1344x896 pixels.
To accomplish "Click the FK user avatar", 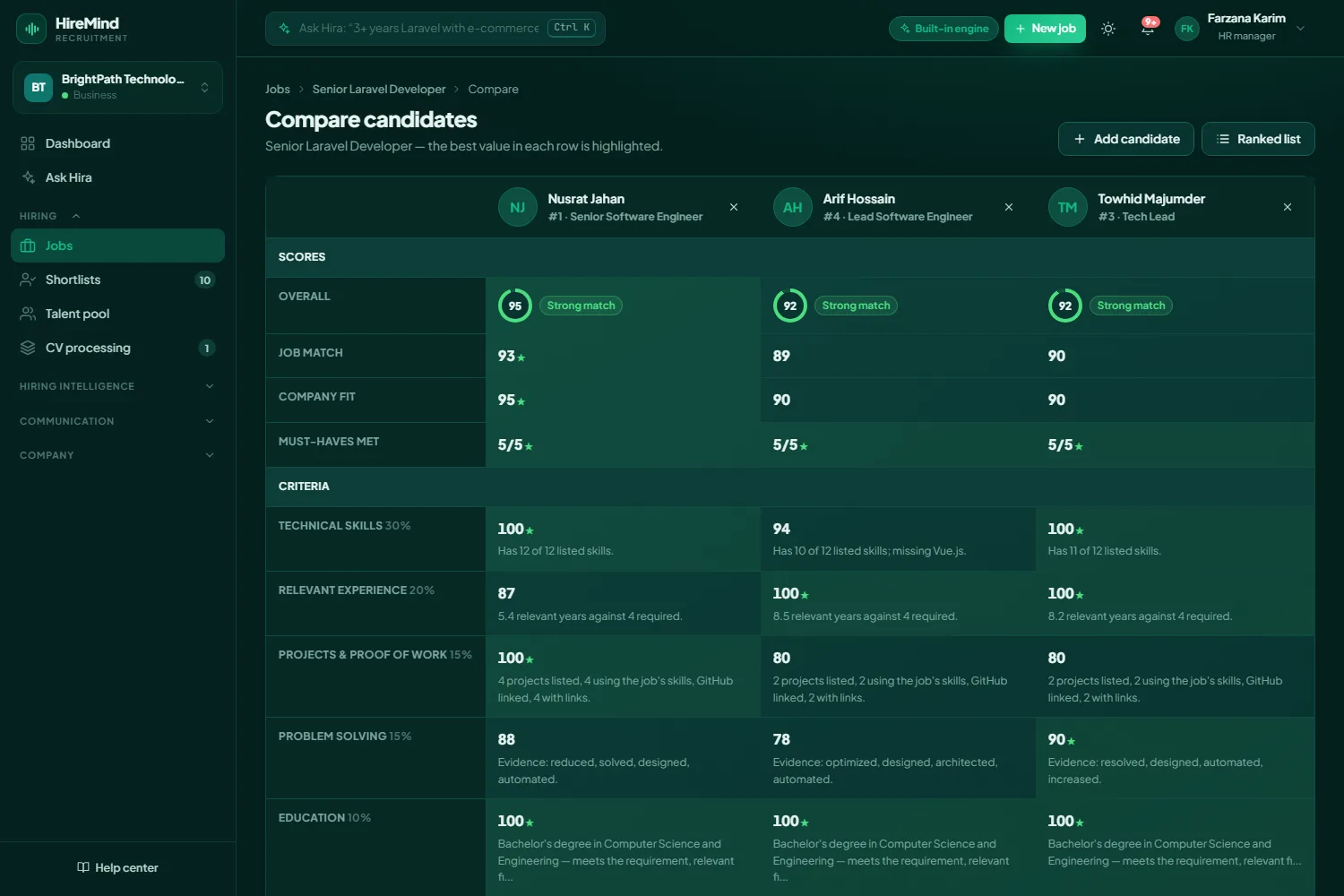I will tap(1187, 29).
